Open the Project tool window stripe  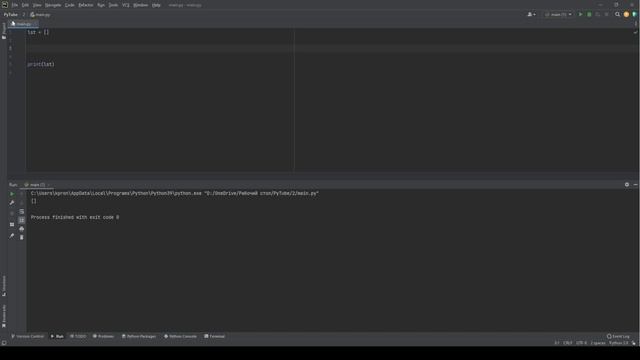pos(4,31)
